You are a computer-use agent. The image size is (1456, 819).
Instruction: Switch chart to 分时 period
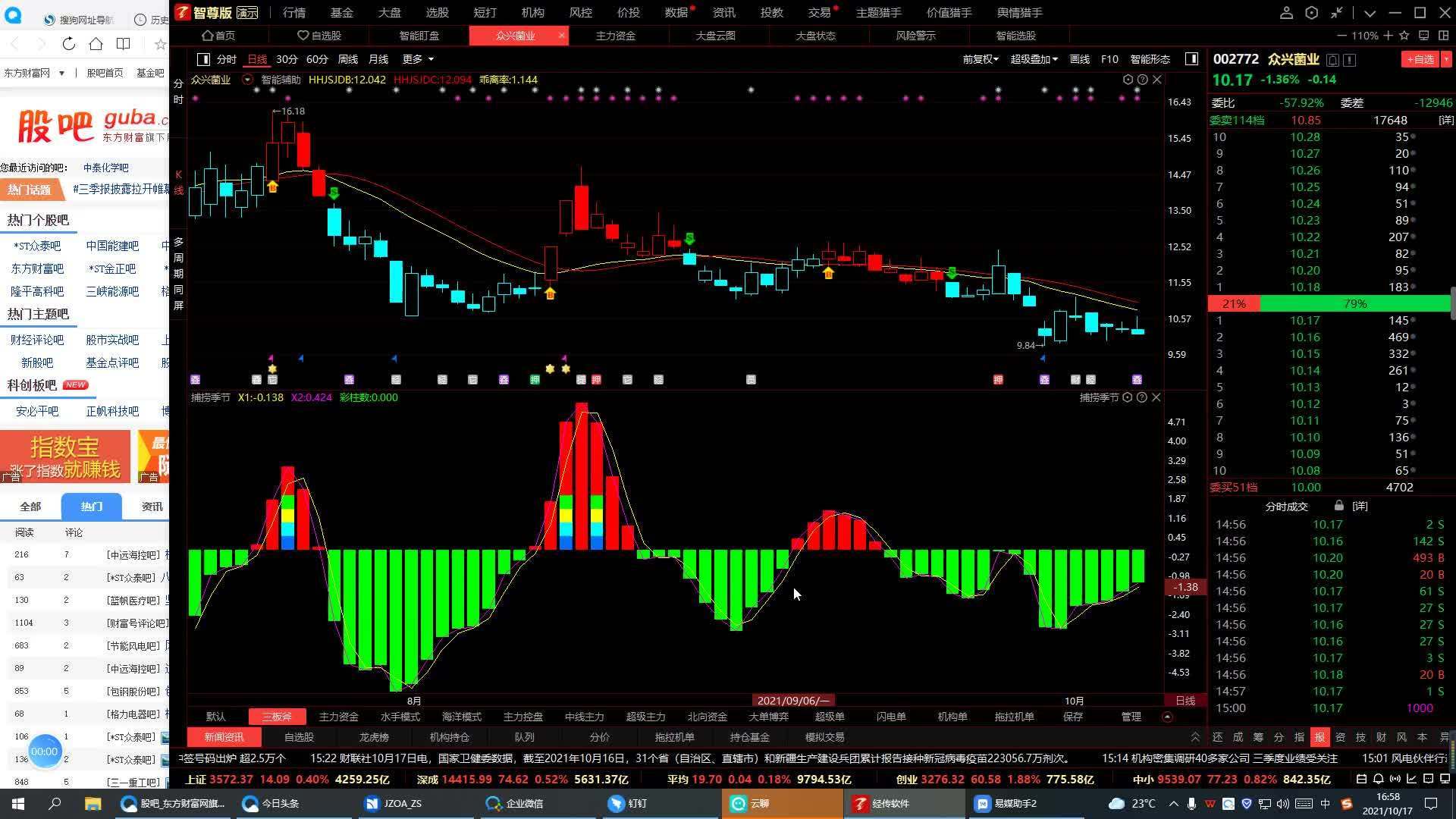(x=226, y=59)
